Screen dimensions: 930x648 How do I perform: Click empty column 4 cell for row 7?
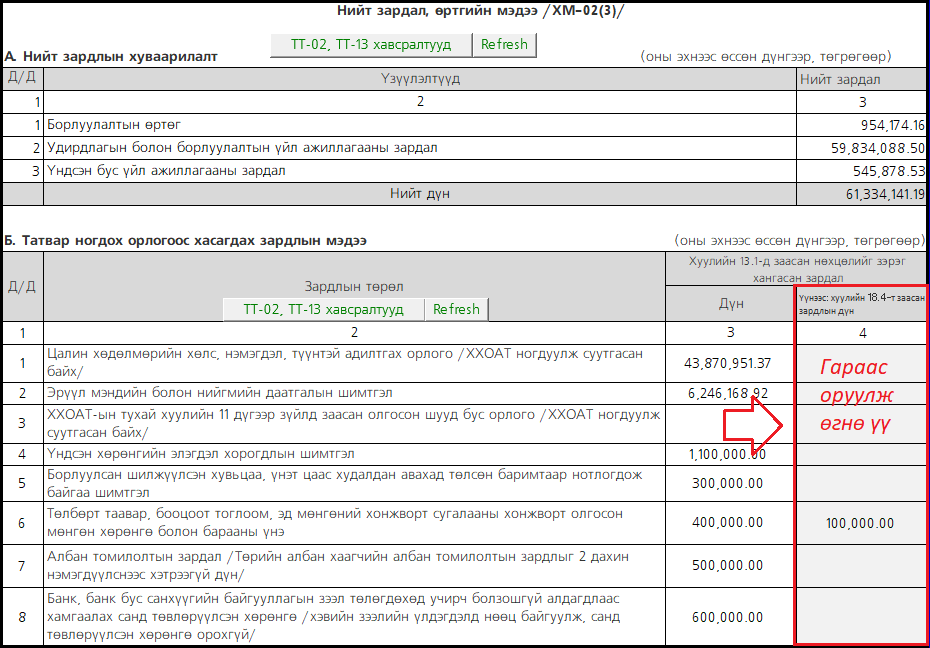pyautogui.click(x=860, y=565)
